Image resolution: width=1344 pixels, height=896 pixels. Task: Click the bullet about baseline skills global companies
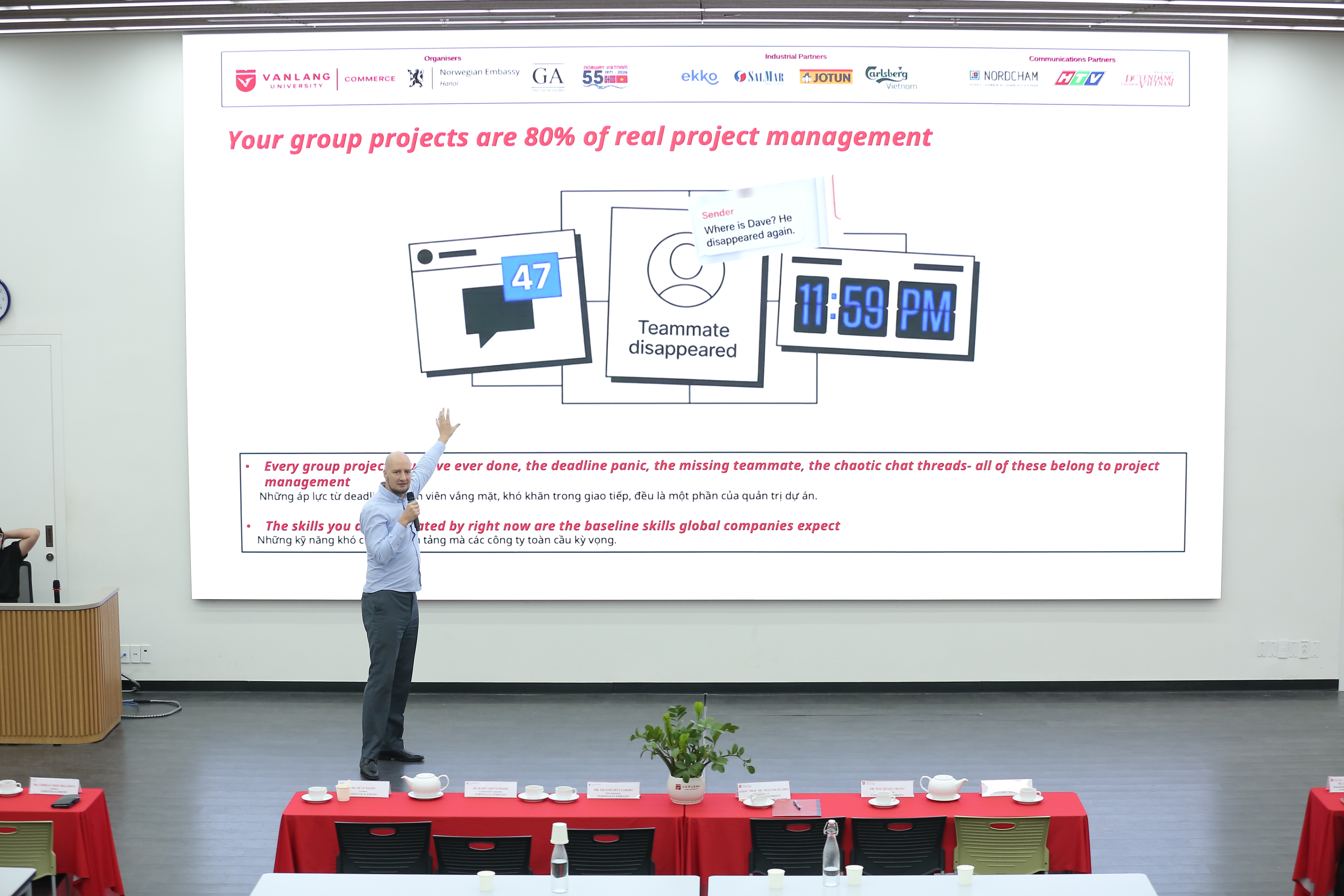(552, 526)
